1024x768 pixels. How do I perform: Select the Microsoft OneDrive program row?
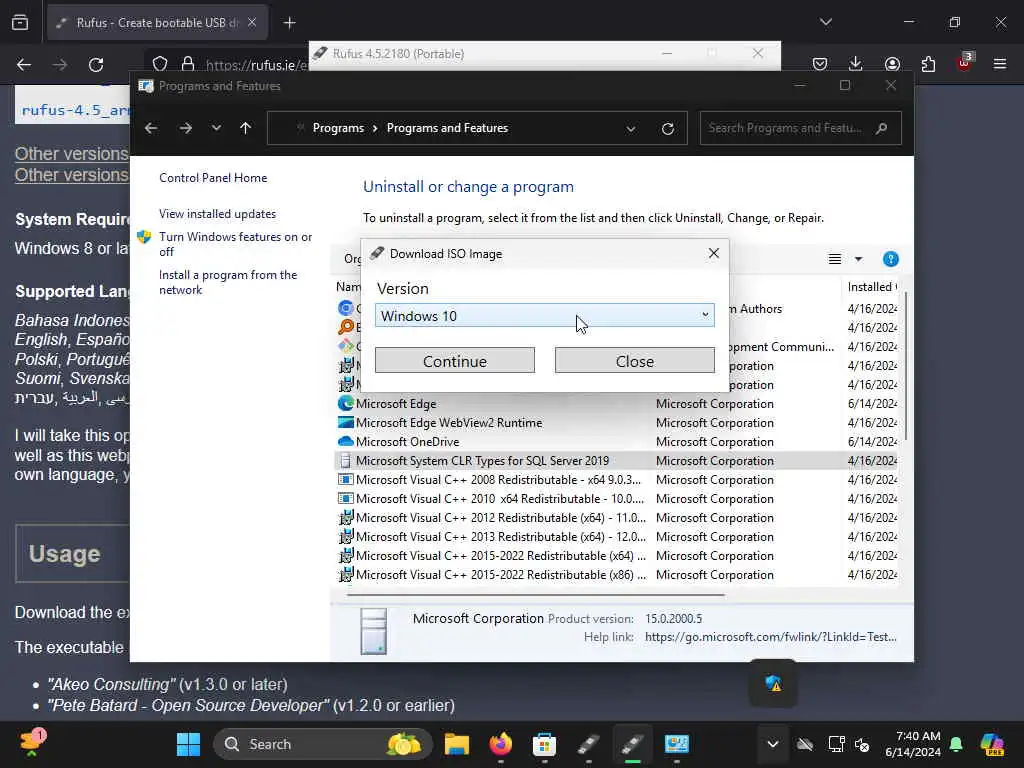(616, 441)
